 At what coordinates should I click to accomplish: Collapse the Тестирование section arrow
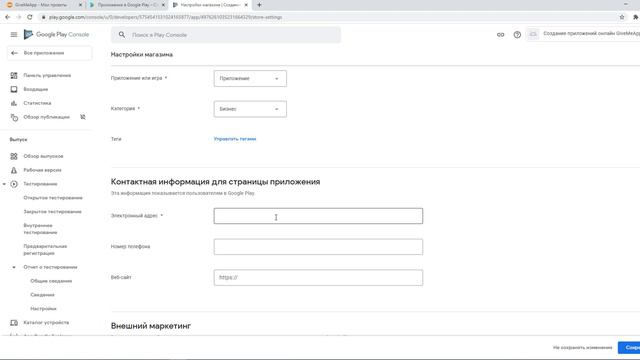4,184
